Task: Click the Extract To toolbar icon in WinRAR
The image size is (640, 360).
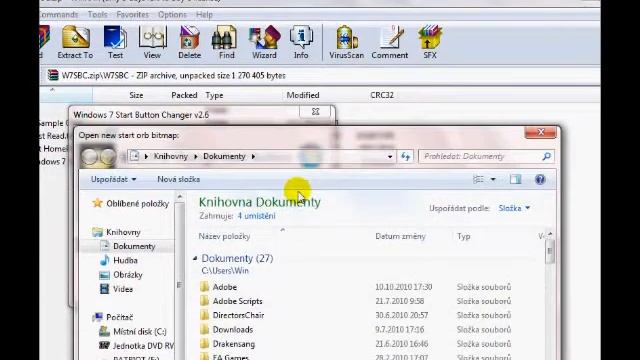Action: pos(76,42)
